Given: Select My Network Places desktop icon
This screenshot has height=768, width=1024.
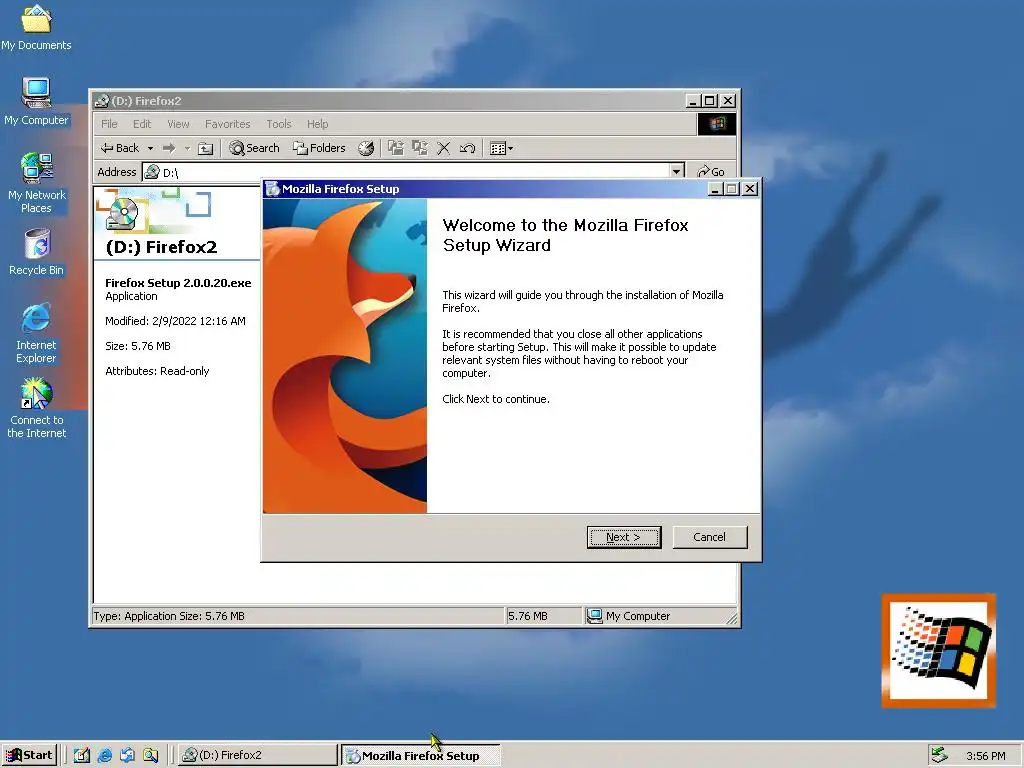Looking at the screenshot, I should 36,183.
